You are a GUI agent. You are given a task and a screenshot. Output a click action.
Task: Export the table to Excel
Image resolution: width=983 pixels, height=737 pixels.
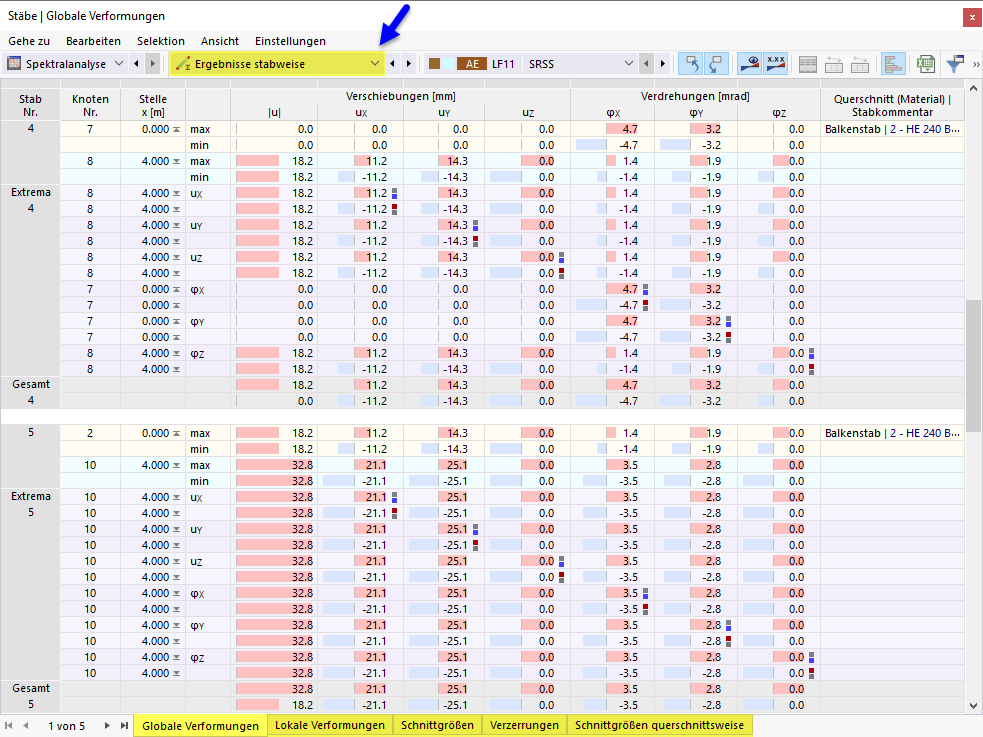(925, 64)
